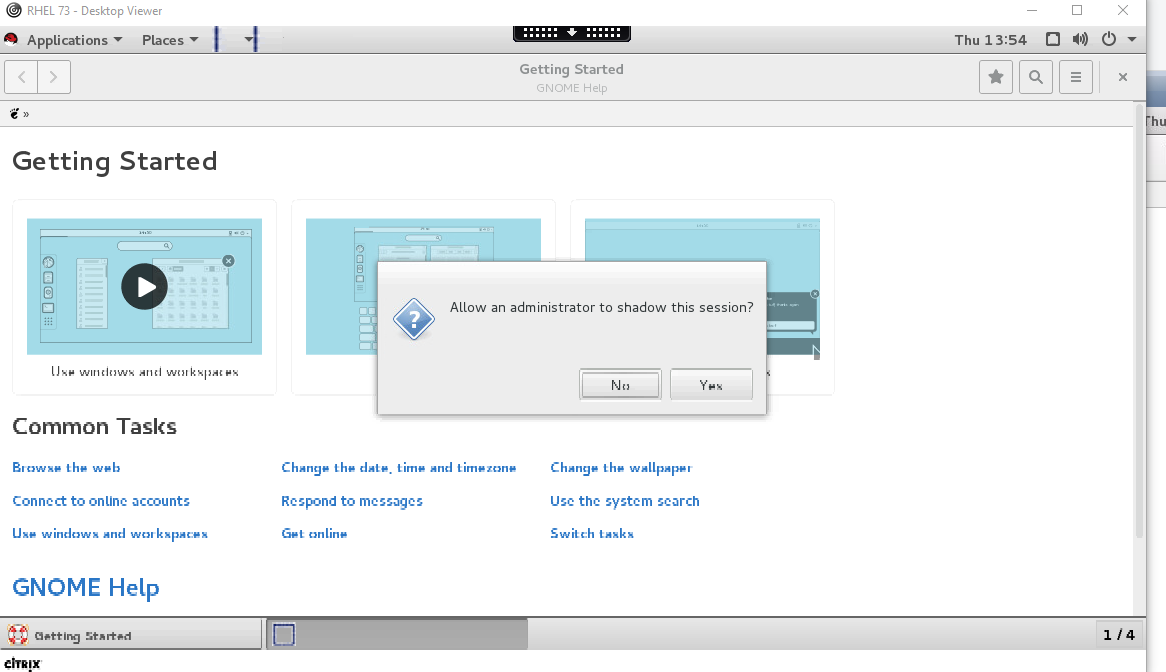This screenshot has width=1166, height=672.
Task: Close the GNOME Help window
Action: pyautogui.click(x=1123, y=77)
